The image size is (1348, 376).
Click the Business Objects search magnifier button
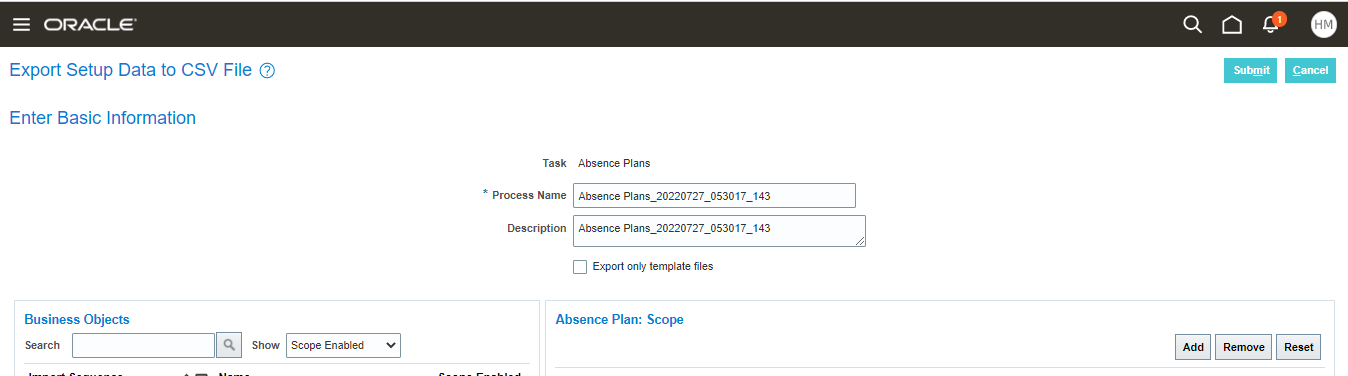(x=229, y=345)
